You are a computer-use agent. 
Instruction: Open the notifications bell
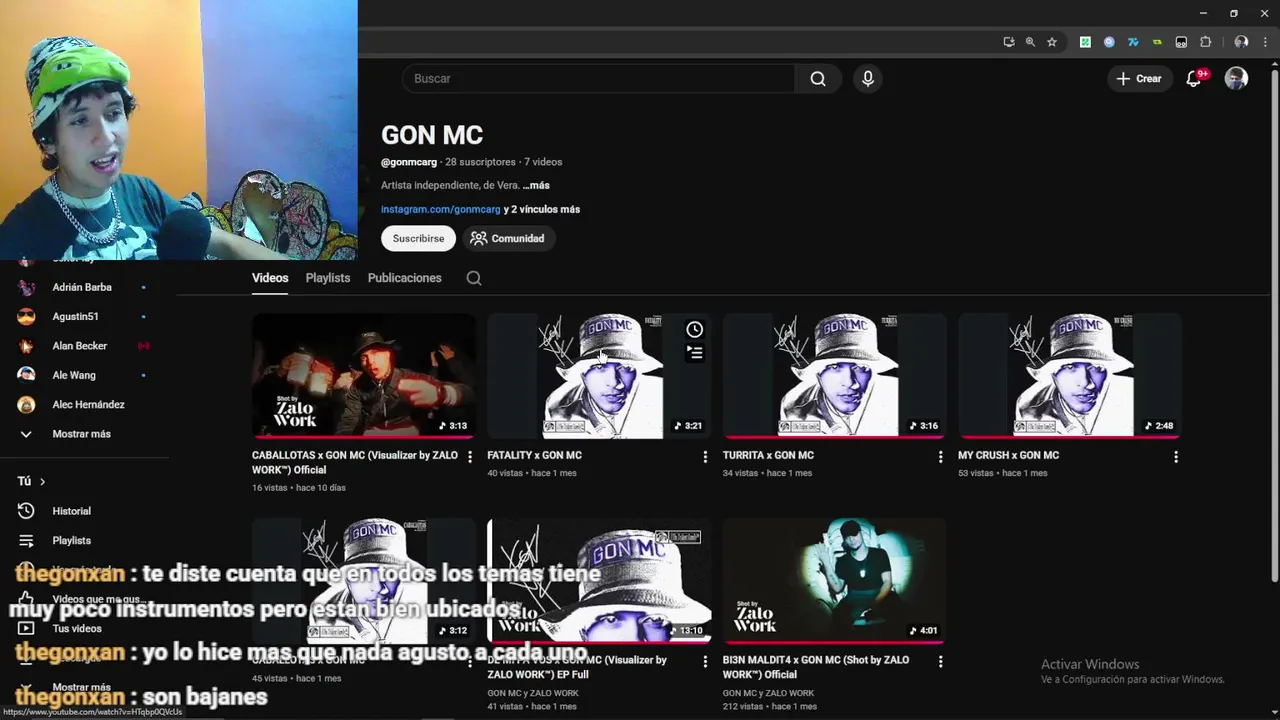pyautogui.click(x=1193, y=79)
